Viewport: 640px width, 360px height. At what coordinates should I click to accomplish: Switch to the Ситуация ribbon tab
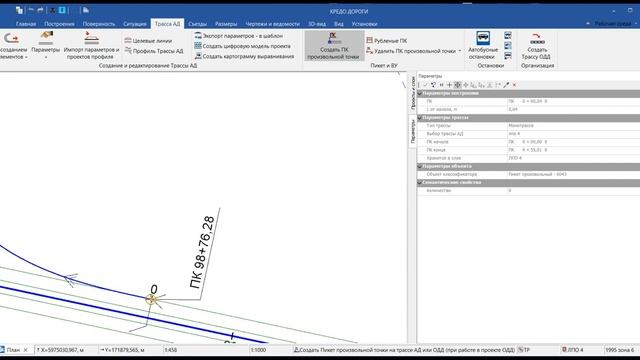tap(134, 24)
